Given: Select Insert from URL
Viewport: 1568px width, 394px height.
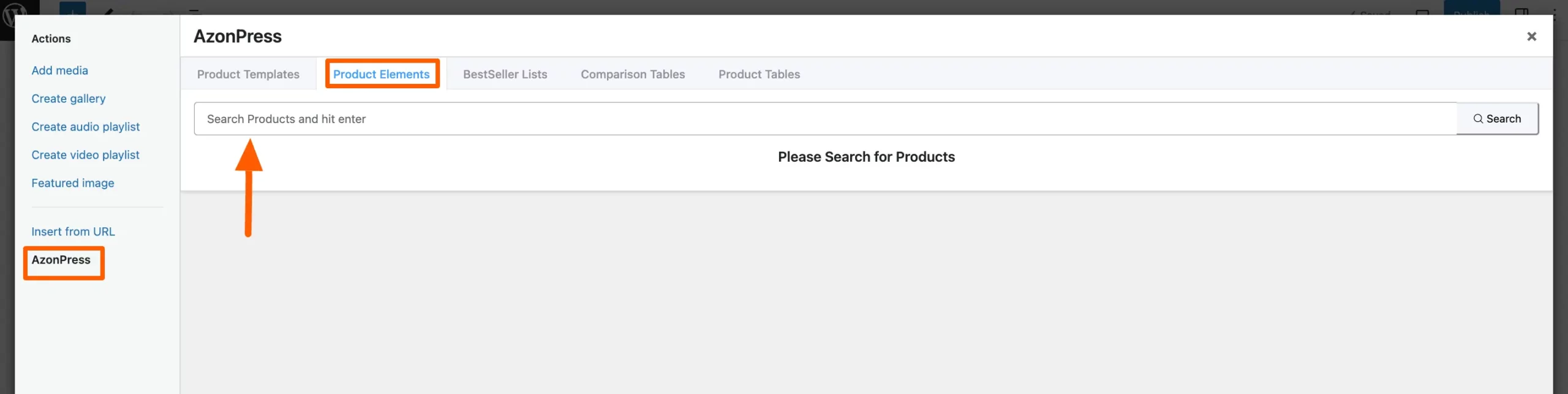Looking at the screenshot, I should pyautogui.click(x=73, y=231).
